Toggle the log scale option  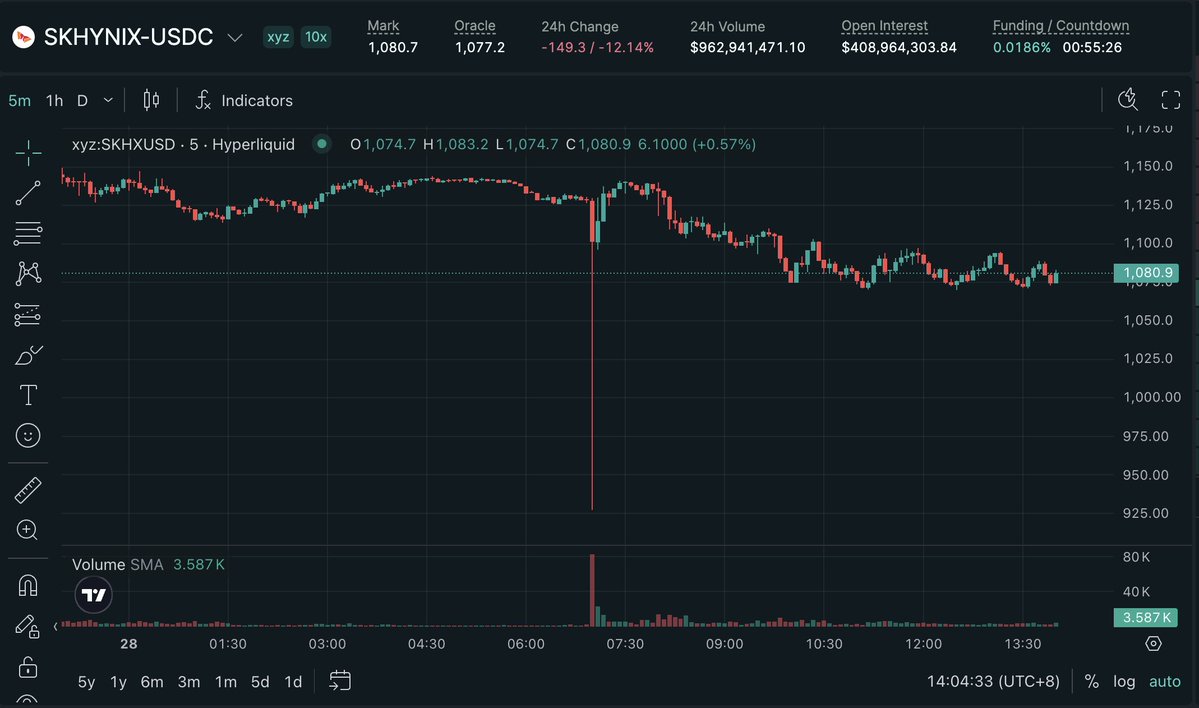(x=1124, y=681)
